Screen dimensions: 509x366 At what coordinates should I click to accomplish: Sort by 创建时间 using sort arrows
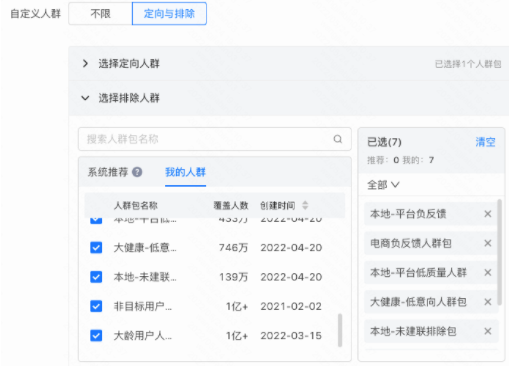(305, 205)
